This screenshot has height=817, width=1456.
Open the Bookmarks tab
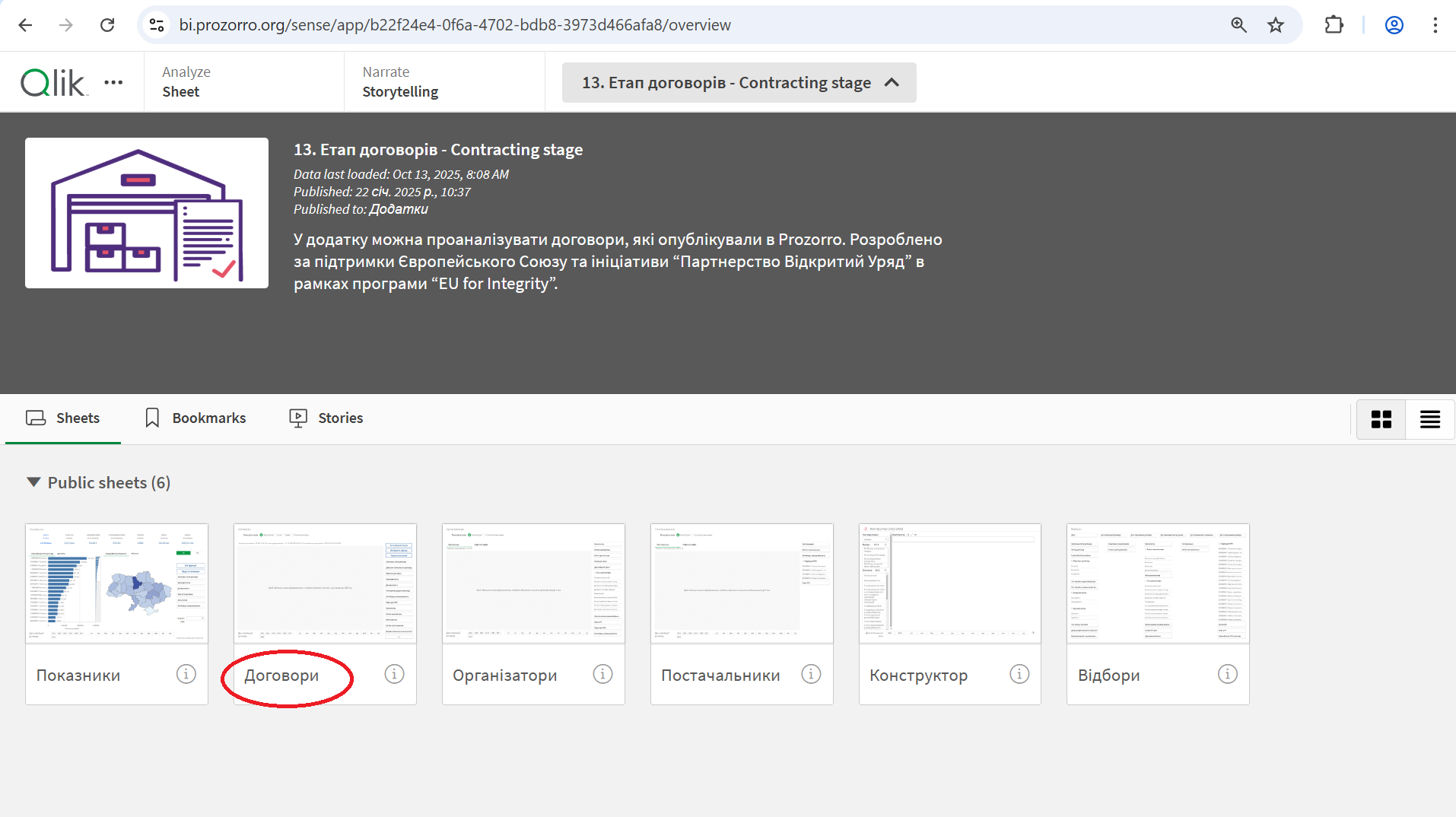[196, 418]
